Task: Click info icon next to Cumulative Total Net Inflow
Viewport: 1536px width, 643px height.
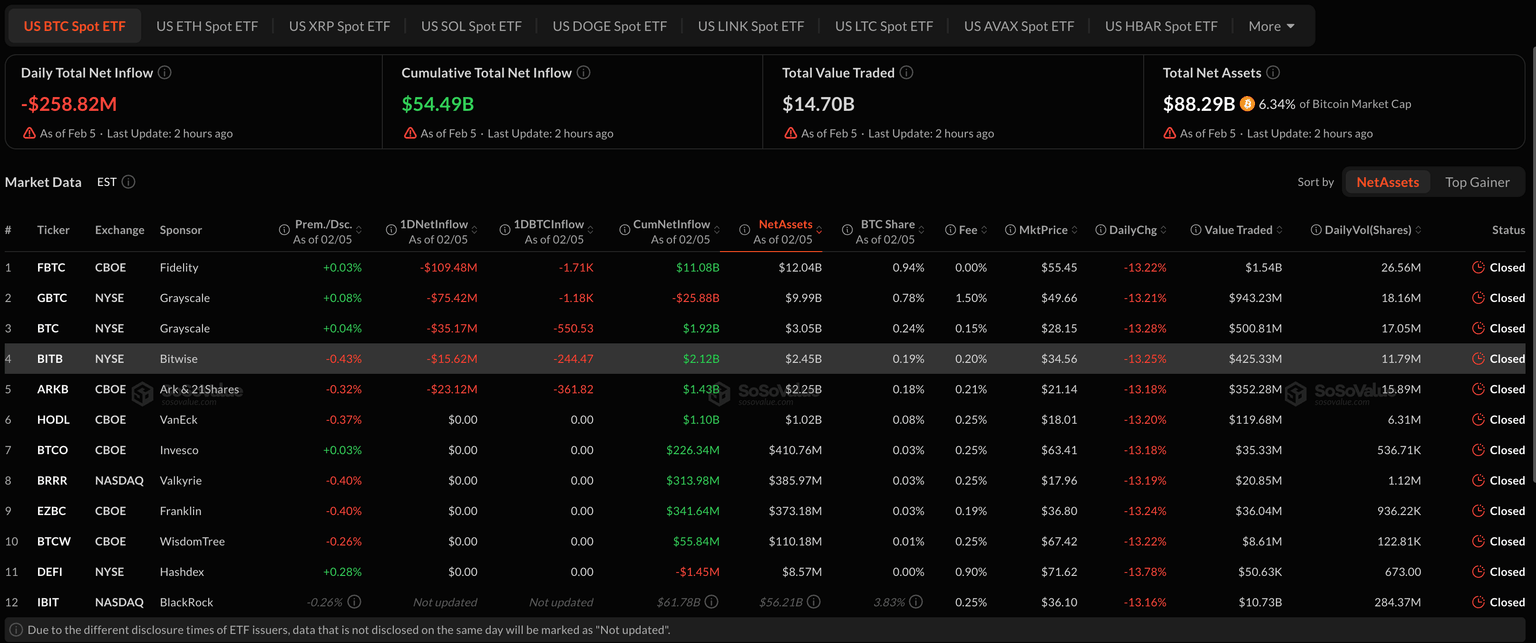Action: (x=583, y=73)
